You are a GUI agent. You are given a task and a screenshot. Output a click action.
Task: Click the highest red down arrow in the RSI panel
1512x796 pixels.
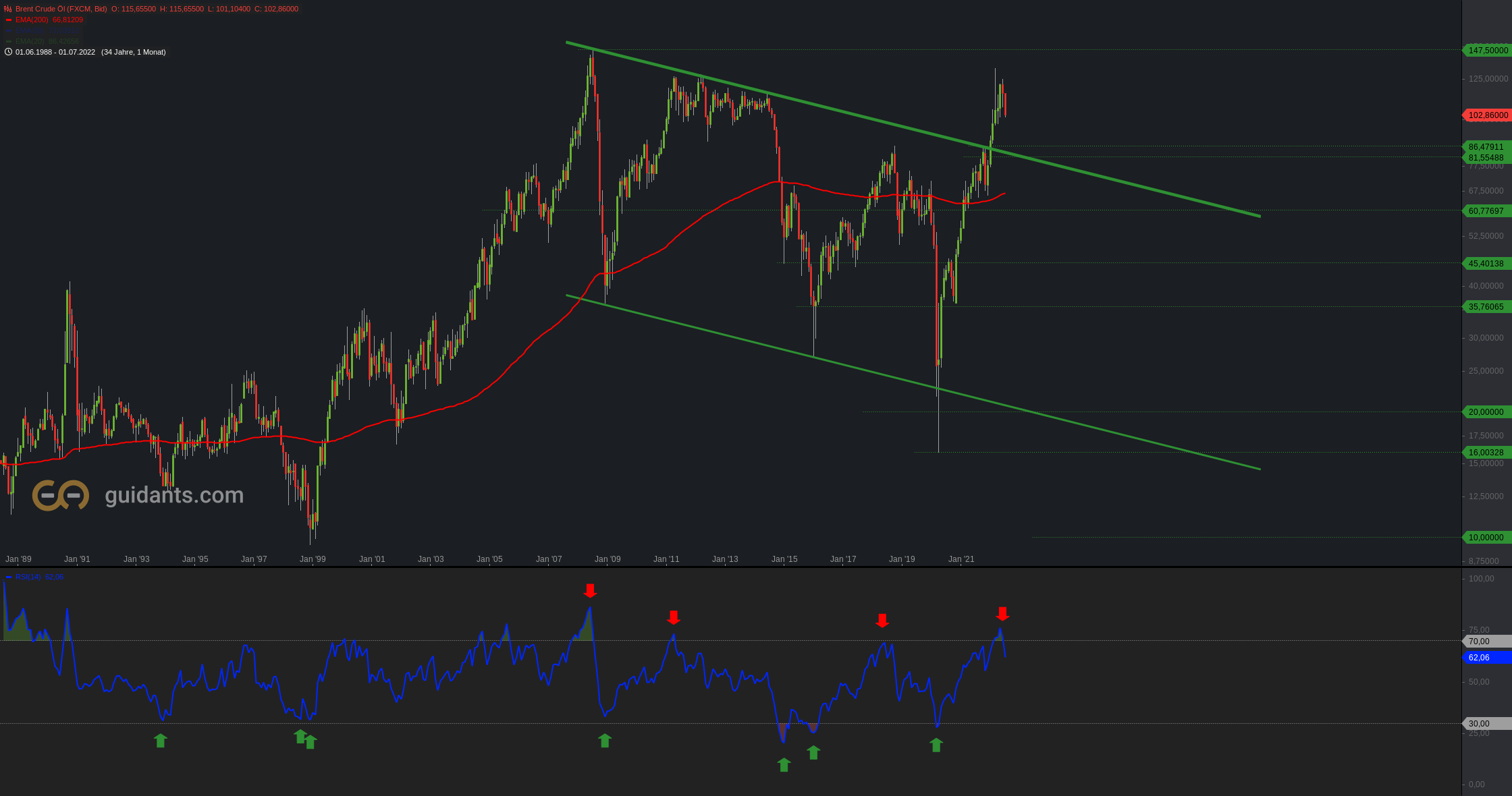(590, 591)
